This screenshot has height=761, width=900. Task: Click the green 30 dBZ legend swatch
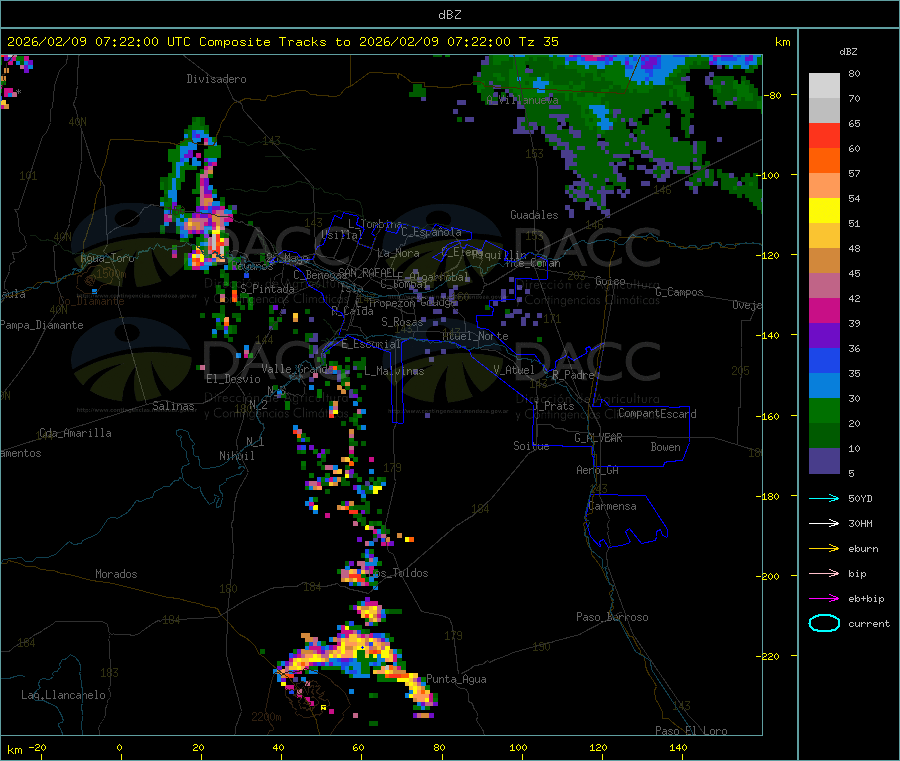coord(824,410)
